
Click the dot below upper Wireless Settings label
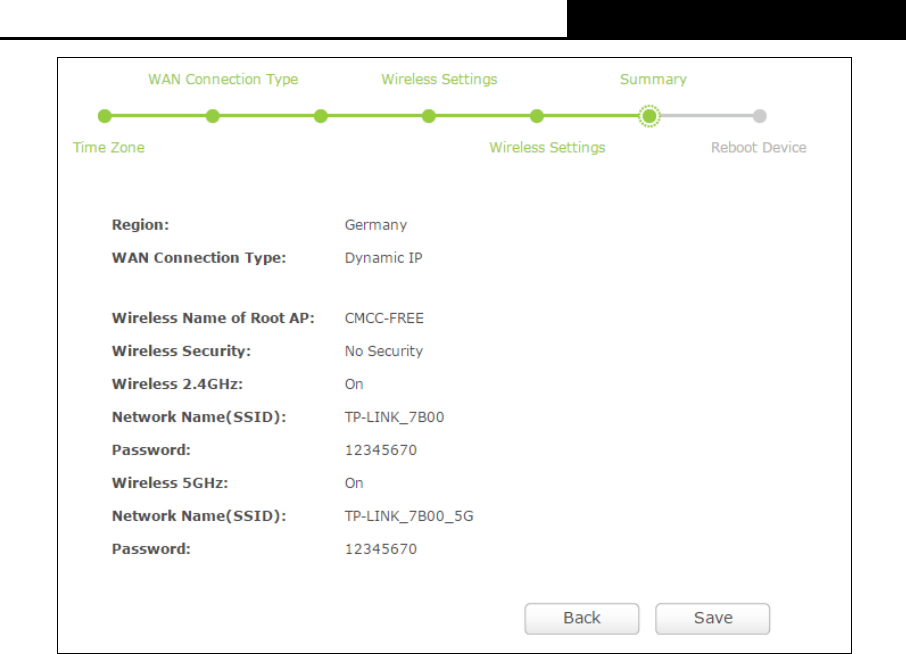click(429, 116)
